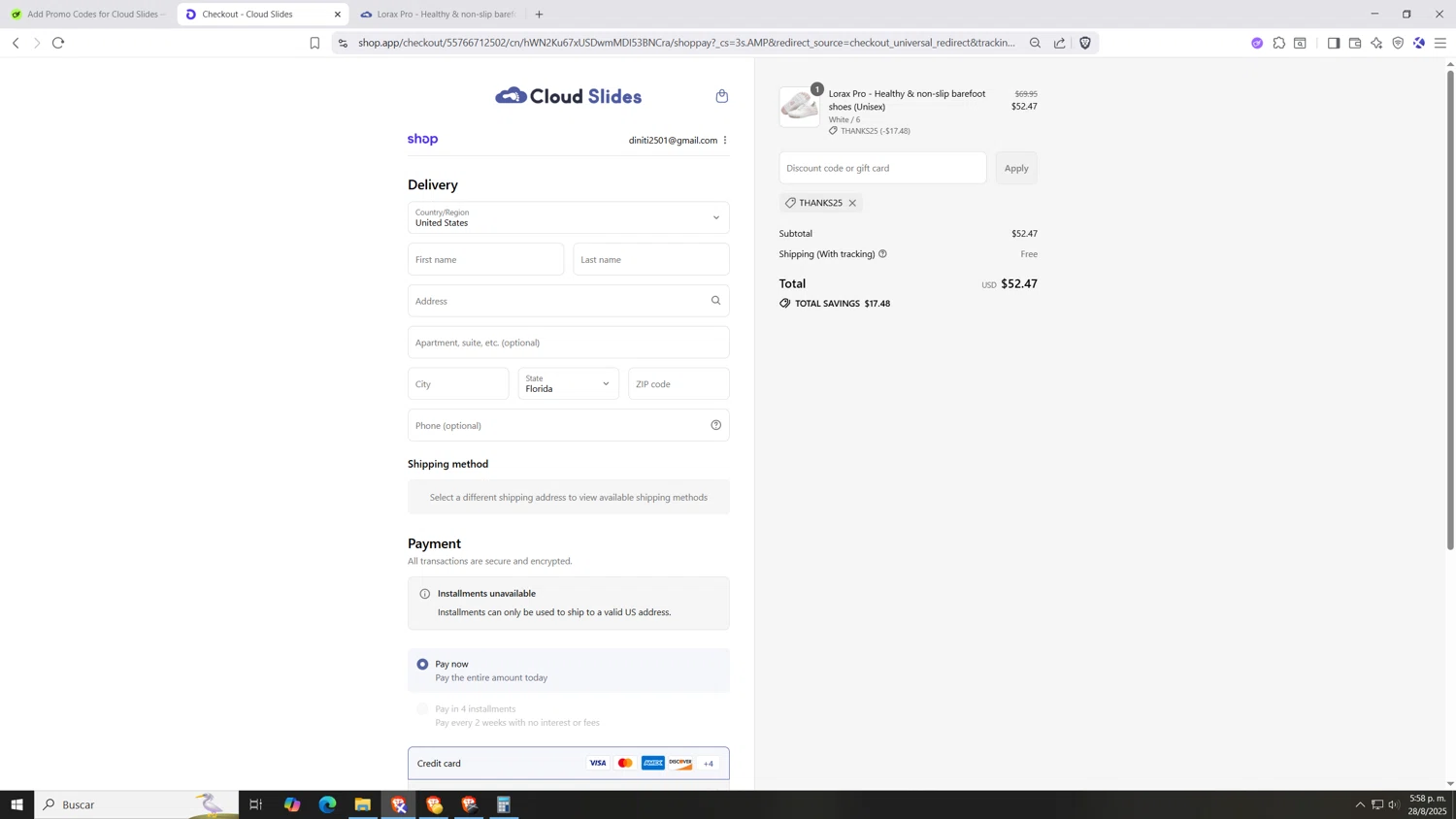Show hidden system tray icons
Screen dimensions: 1456x819
tap(1360, 804)
